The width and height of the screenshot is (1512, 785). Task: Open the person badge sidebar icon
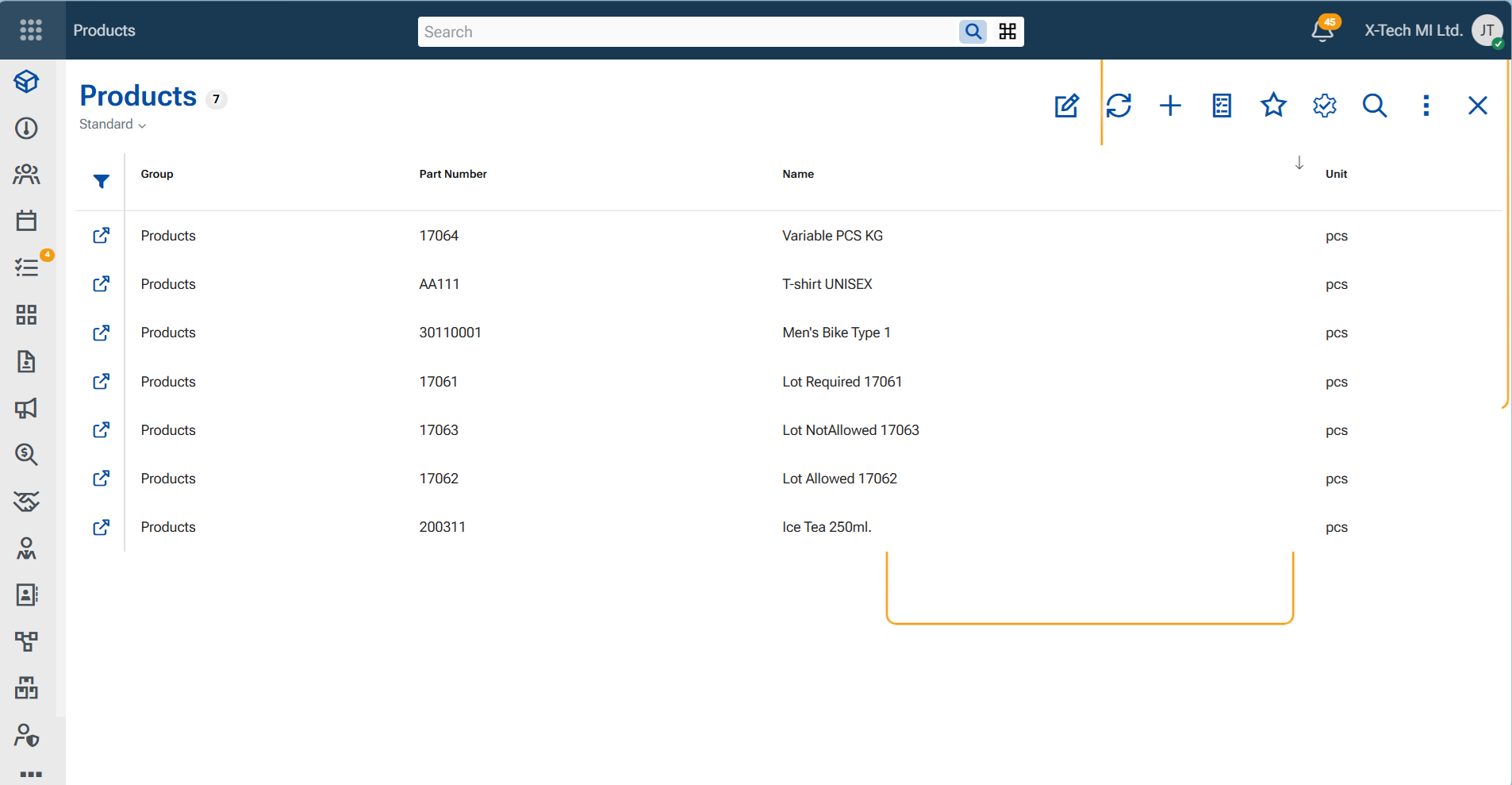pyautogui.click(x=26, y=548)
